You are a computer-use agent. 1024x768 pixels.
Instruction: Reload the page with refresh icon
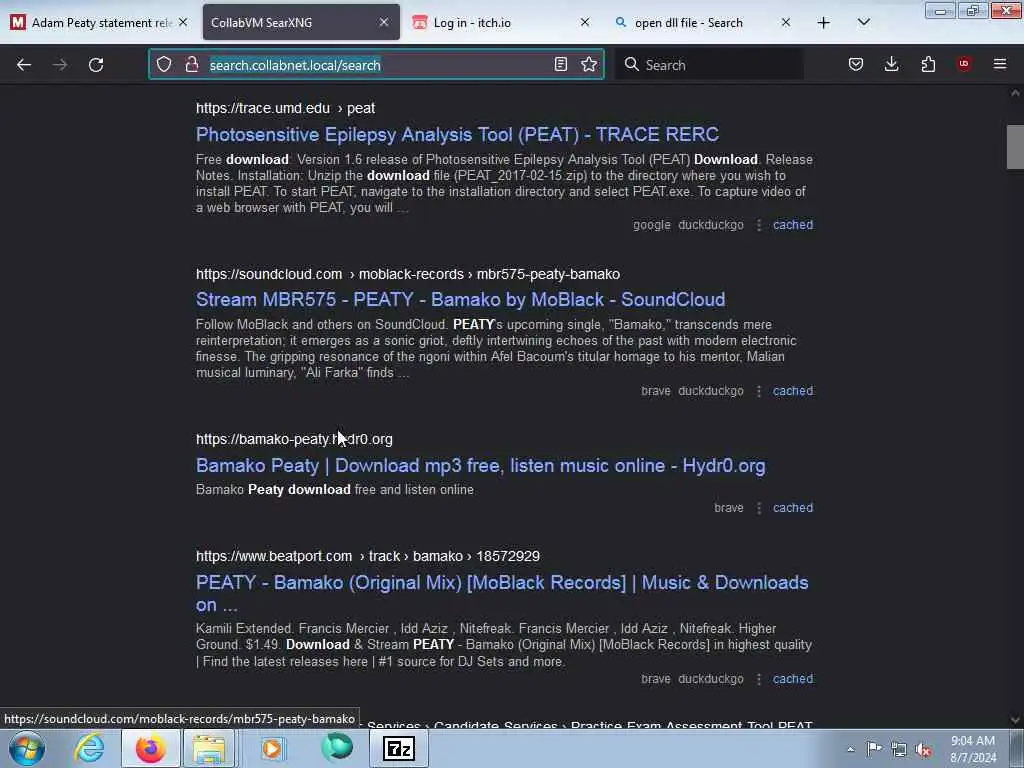[x=96, y=65]
